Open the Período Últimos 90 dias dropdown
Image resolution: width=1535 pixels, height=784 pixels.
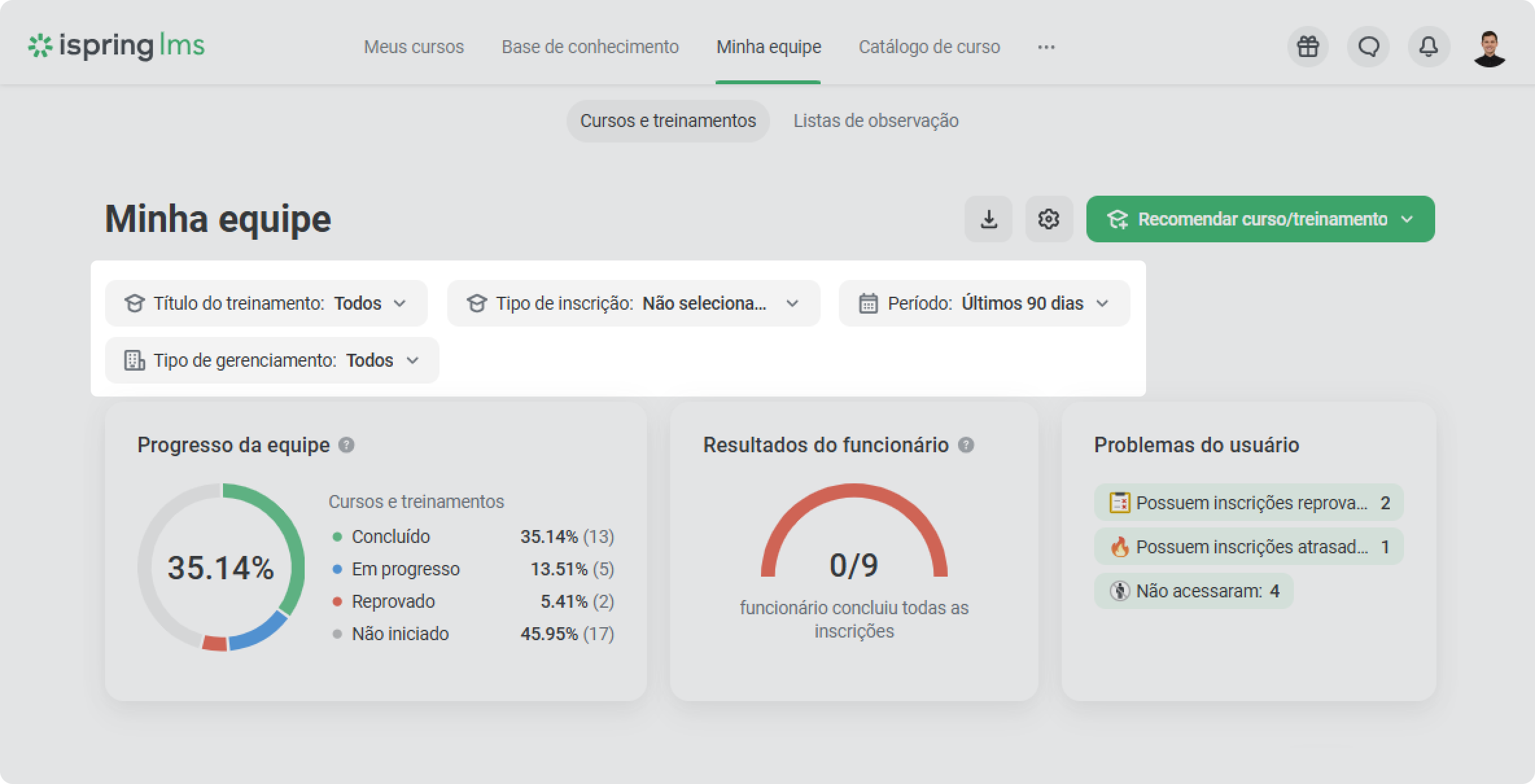pyautogui.click(x=984, y=303)
